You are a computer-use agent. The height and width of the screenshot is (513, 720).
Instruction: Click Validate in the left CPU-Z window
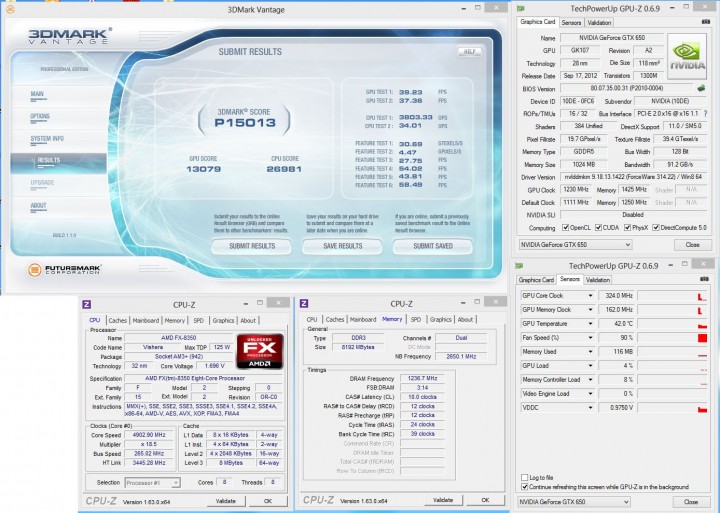[x=225, y=502]
